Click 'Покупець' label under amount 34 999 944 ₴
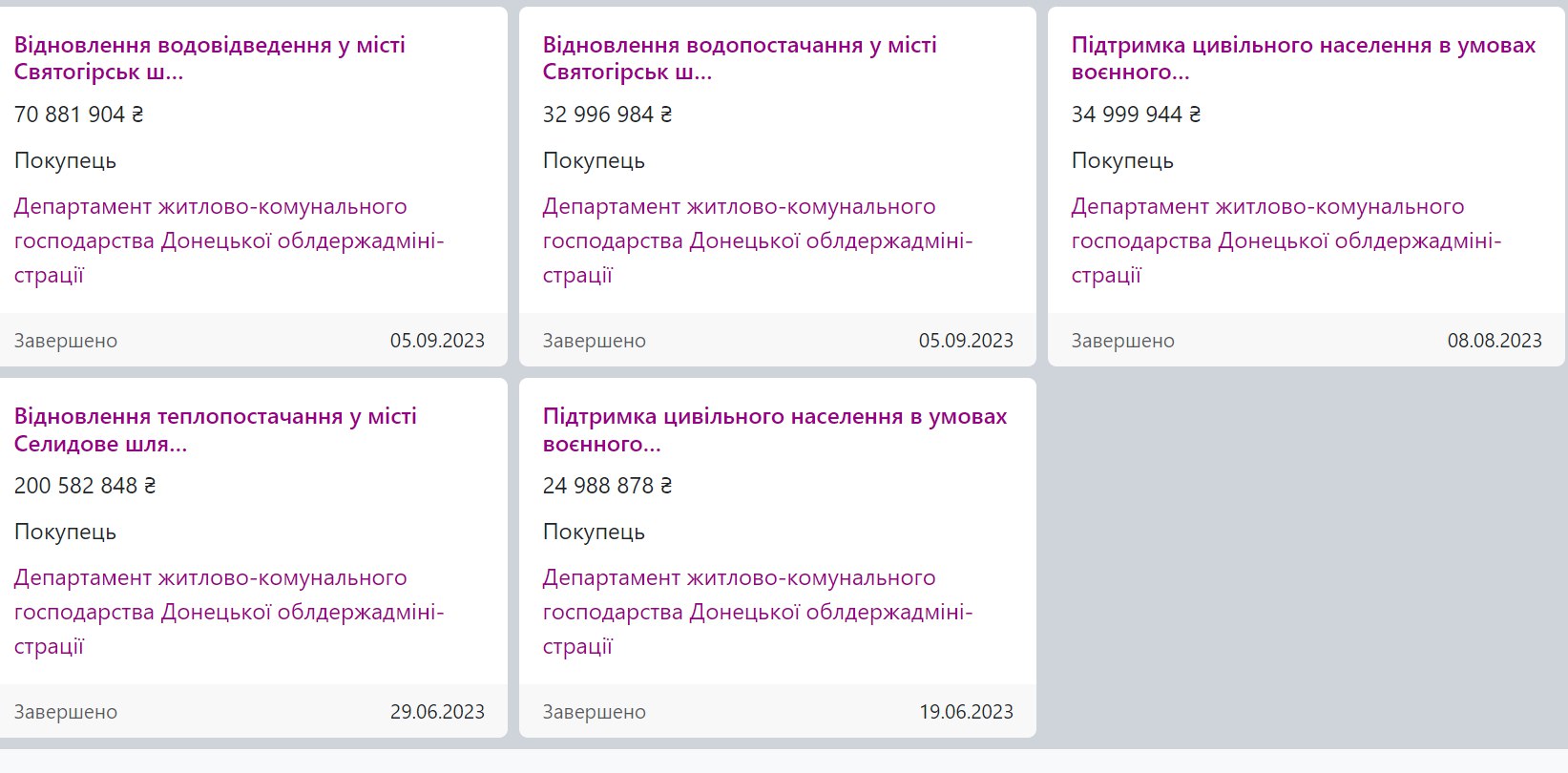1568x773 pixels. pos(1122,160)
